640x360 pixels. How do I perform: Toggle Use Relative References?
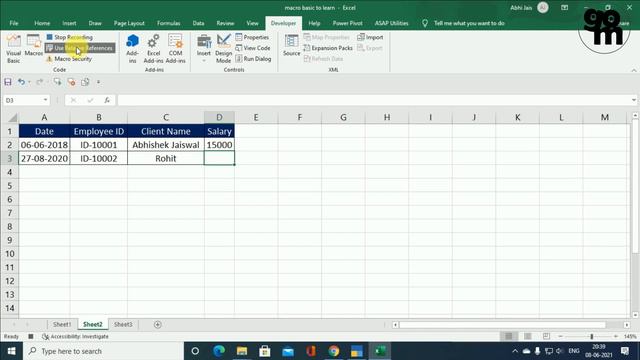point(80,48)
